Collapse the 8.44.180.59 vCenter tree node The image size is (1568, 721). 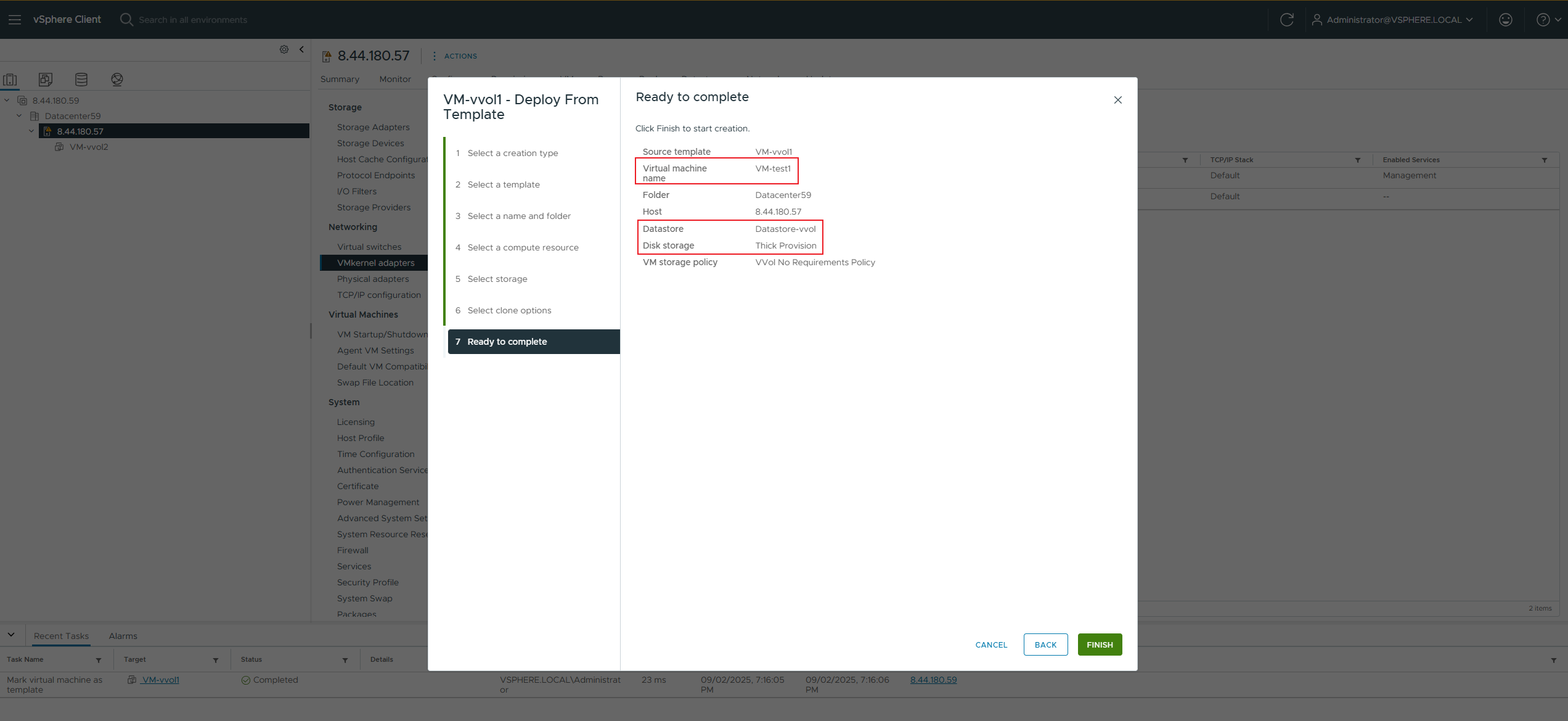[7, 100]
